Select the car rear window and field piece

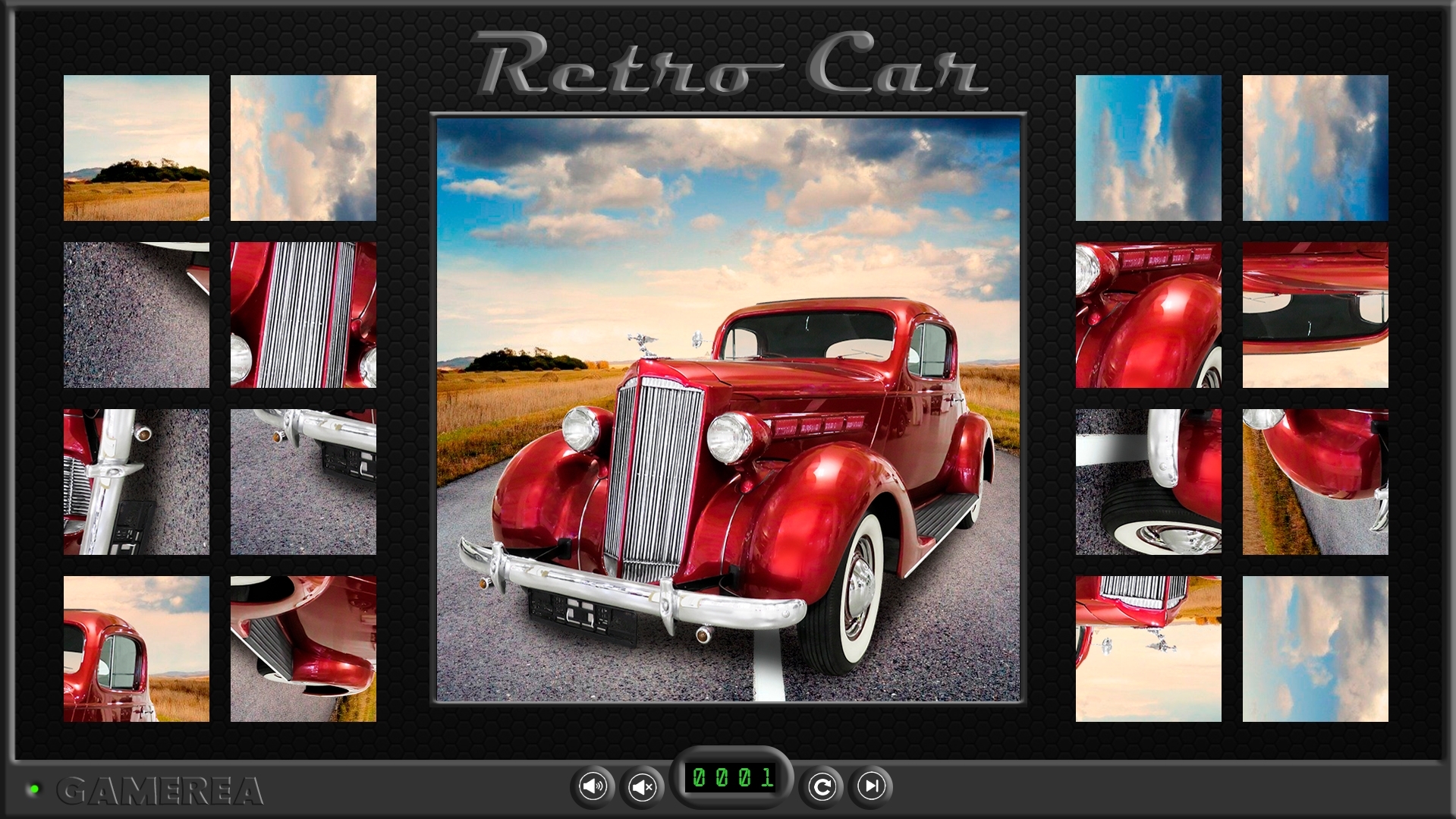(137, 649)
